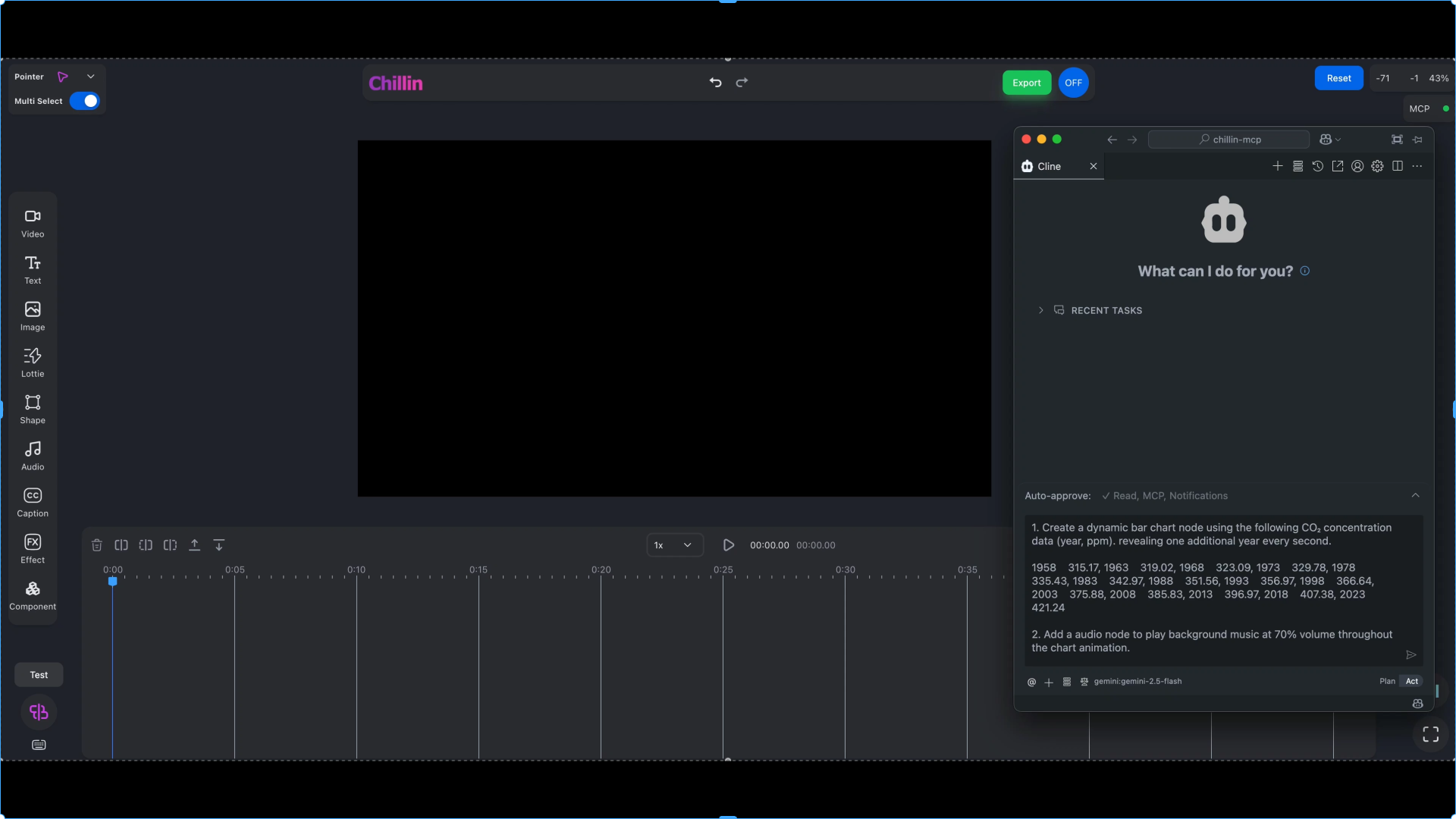Click the Chillin logo
Viewport: 1456px width, 819px height.
[x=395, y=83]
